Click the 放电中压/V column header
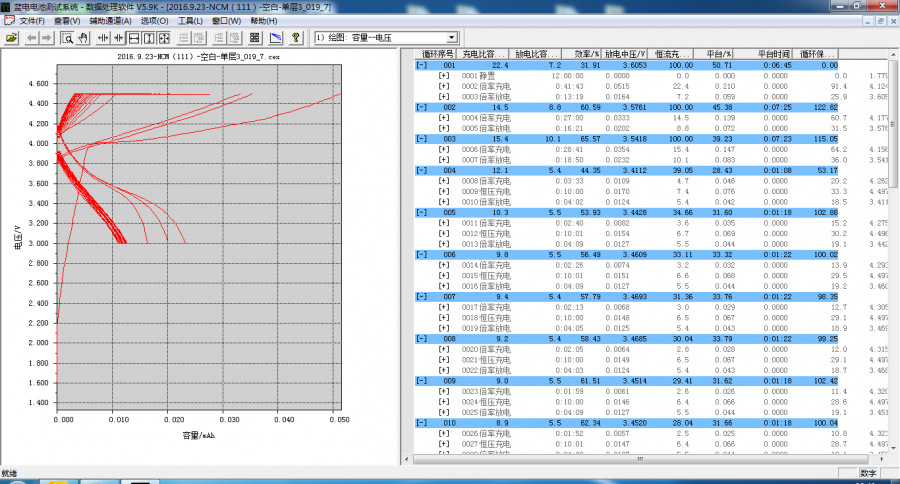Viewport: 900px width, 484px height. (x=625, y=54)
